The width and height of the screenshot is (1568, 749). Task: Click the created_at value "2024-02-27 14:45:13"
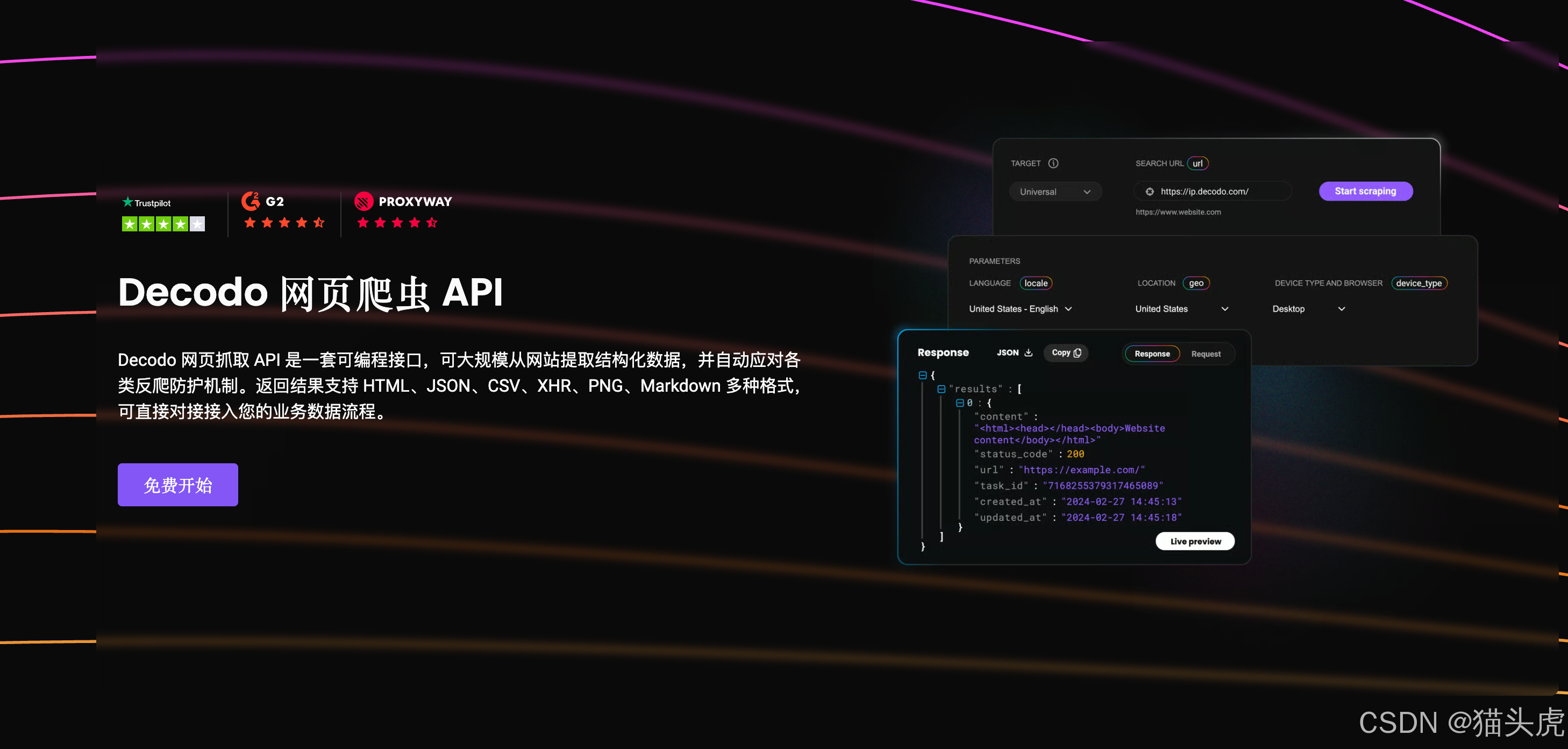[1122, 502]
